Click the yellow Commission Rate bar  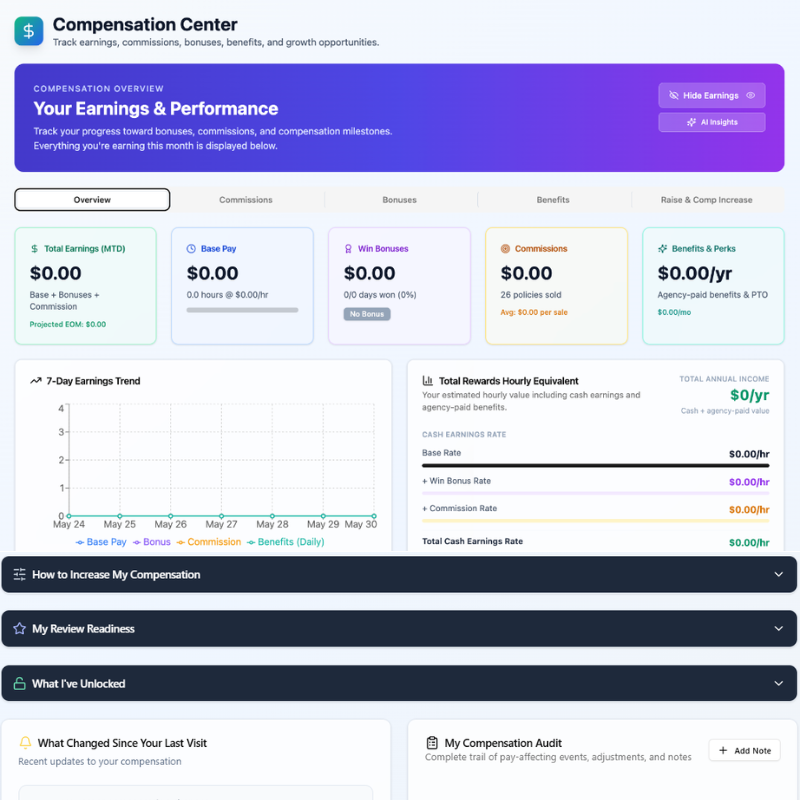(x=595, y=521)
